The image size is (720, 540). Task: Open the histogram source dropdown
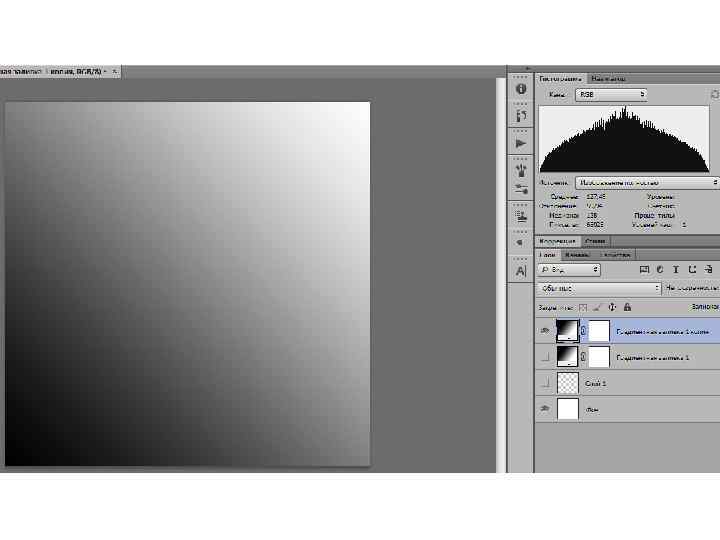[647, 183]
